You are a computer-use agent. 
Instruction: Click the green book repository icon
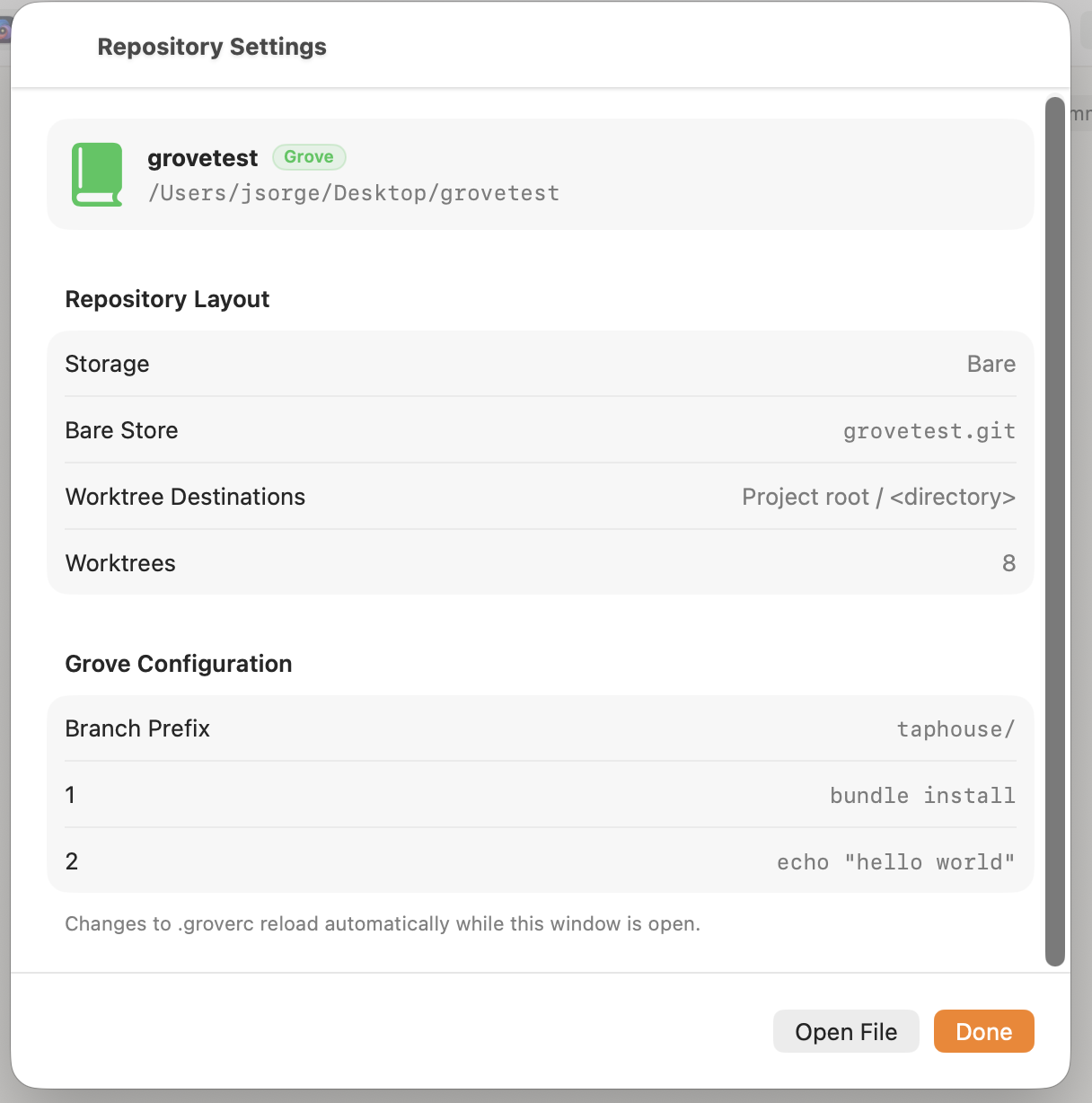tap(97, 174)
